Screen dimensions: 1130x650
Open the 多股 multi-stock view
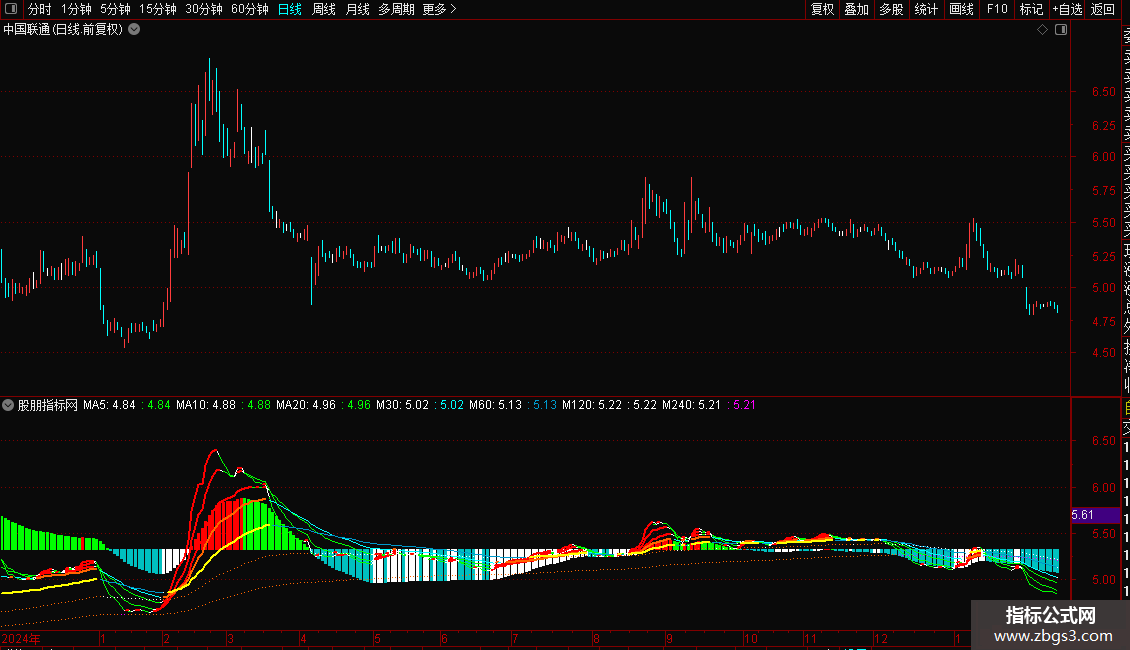click(891, 9)
